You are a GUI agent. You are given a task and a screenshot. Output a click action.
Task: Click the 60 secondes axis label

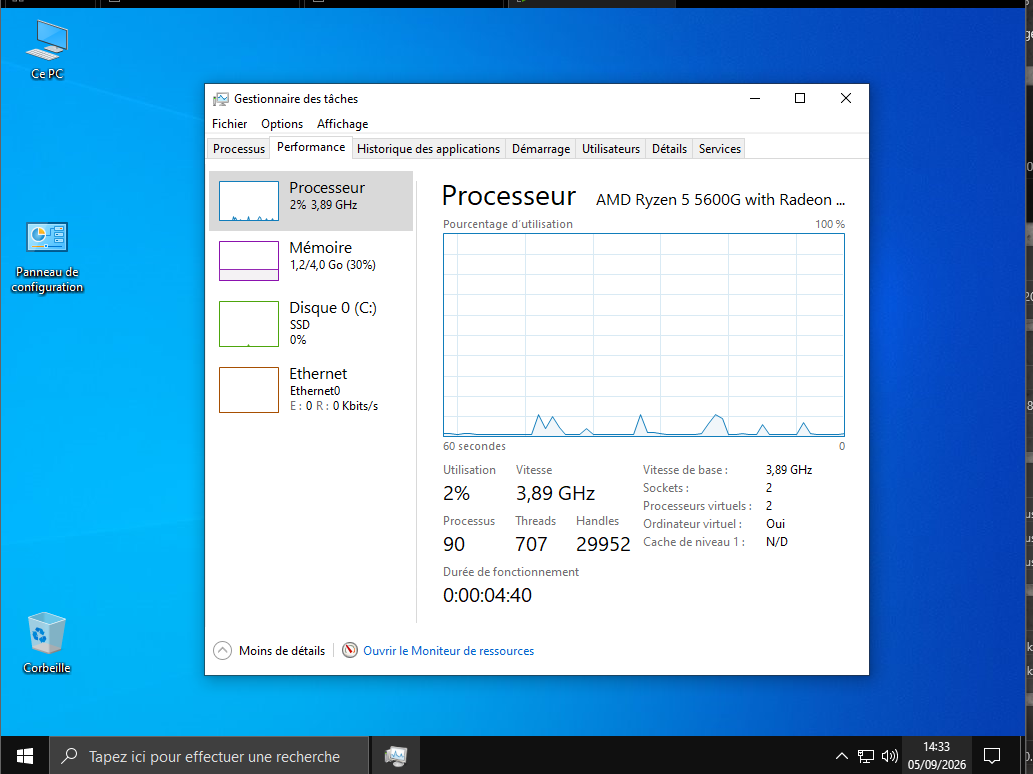click(x=474, y=446)
